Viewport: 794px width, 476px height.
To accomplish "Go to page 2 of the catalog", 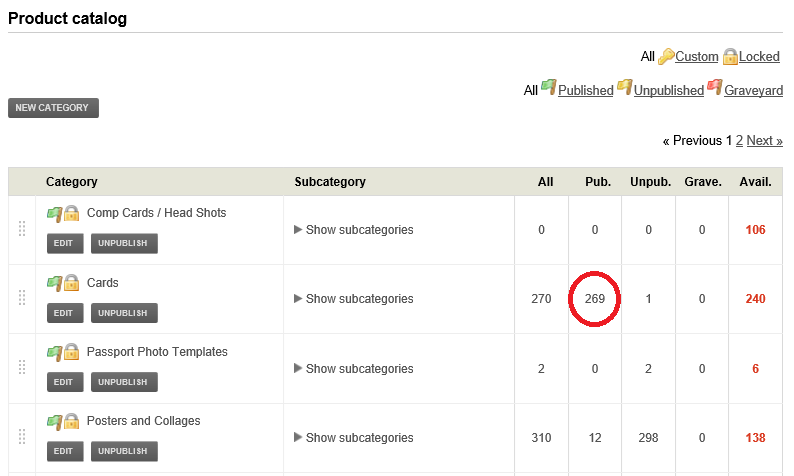I will [x=739, y=140].
